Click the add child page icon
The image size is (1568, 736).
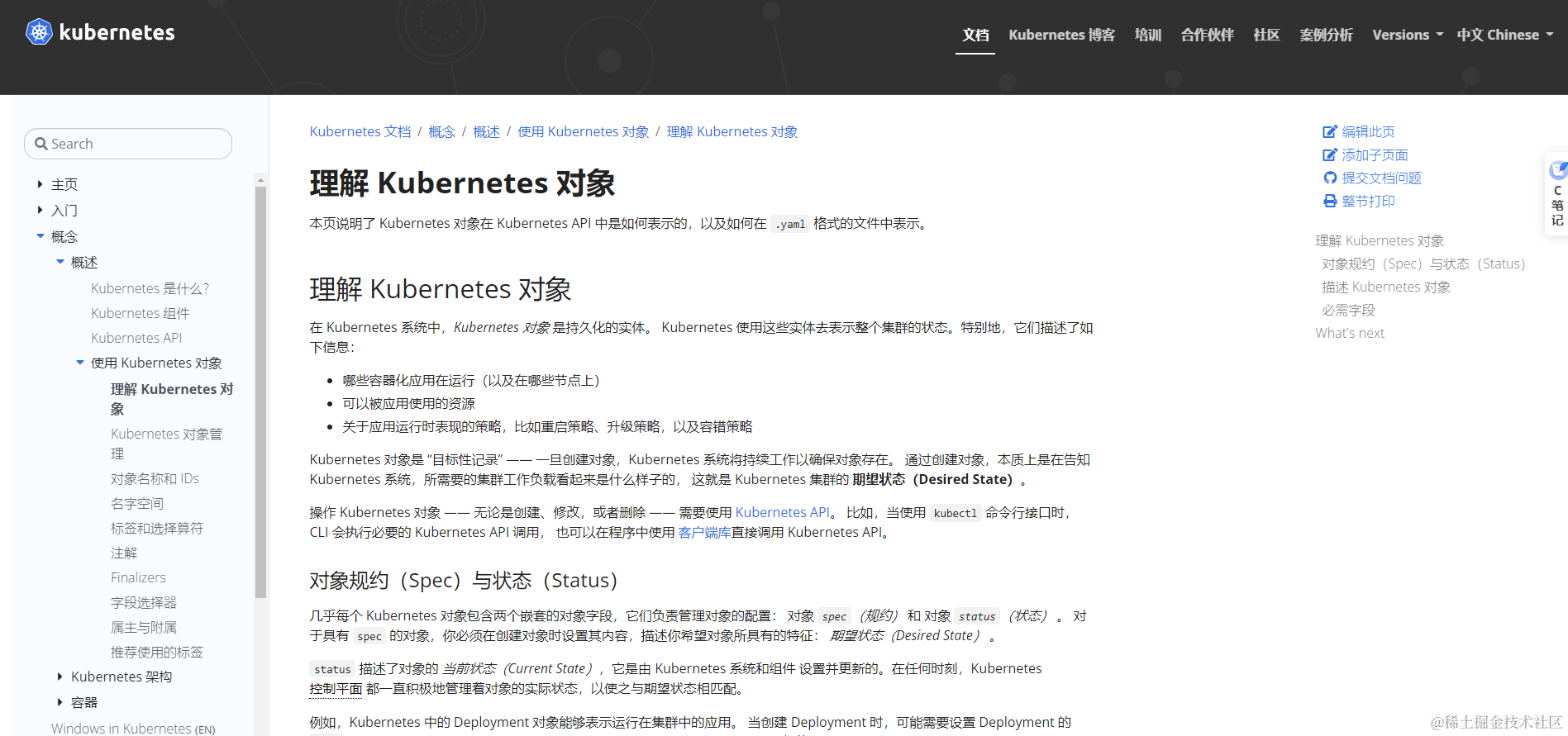1330,154
